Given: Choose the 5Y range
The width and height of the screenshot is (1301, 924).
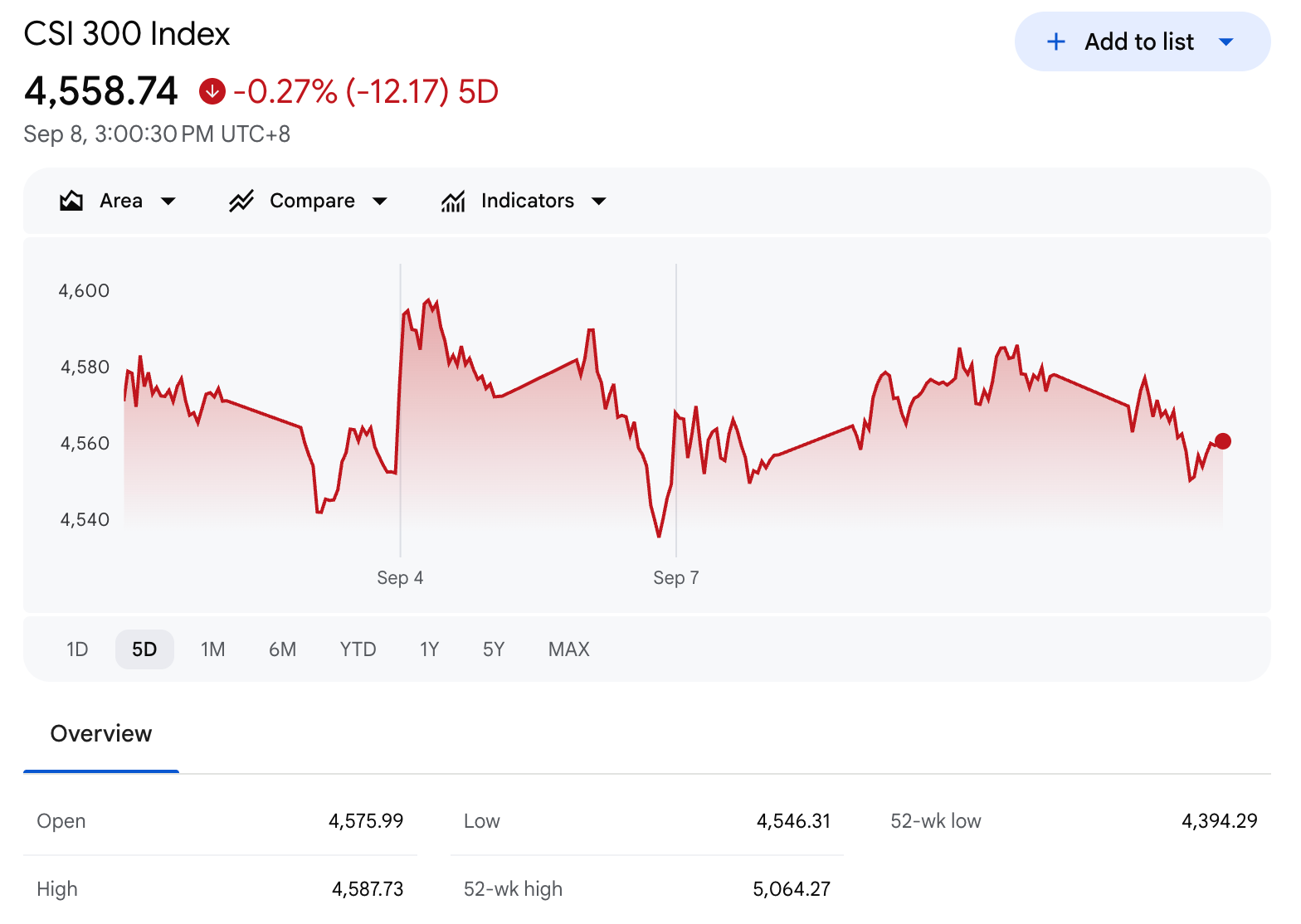Looking at the screenshot, I should click(x=494, y=649).
